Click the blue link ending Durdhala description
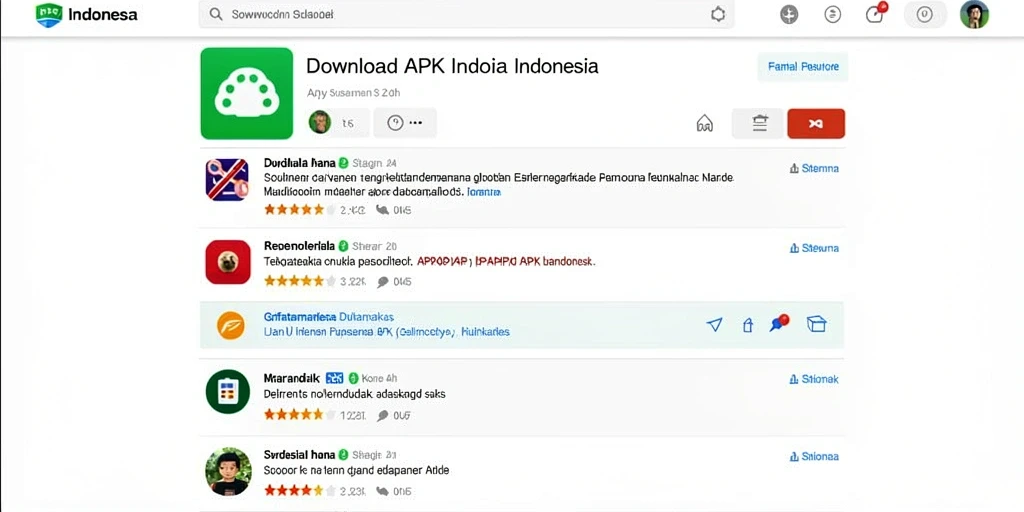 [x=484, y=193]
